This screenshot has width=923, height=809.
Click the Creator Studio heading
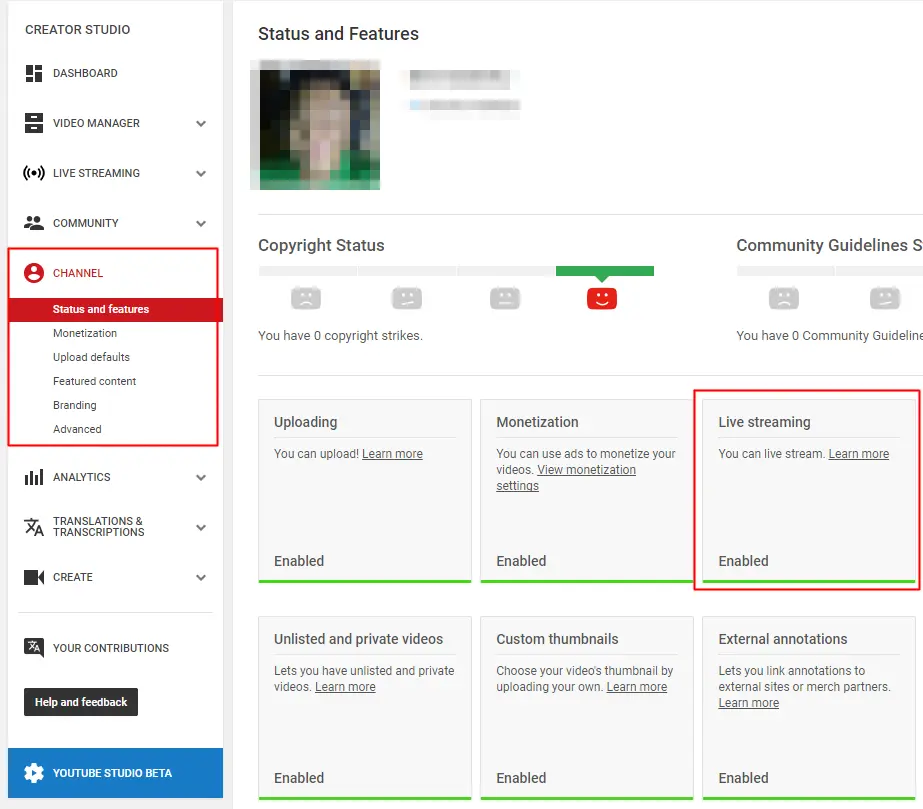78,29
